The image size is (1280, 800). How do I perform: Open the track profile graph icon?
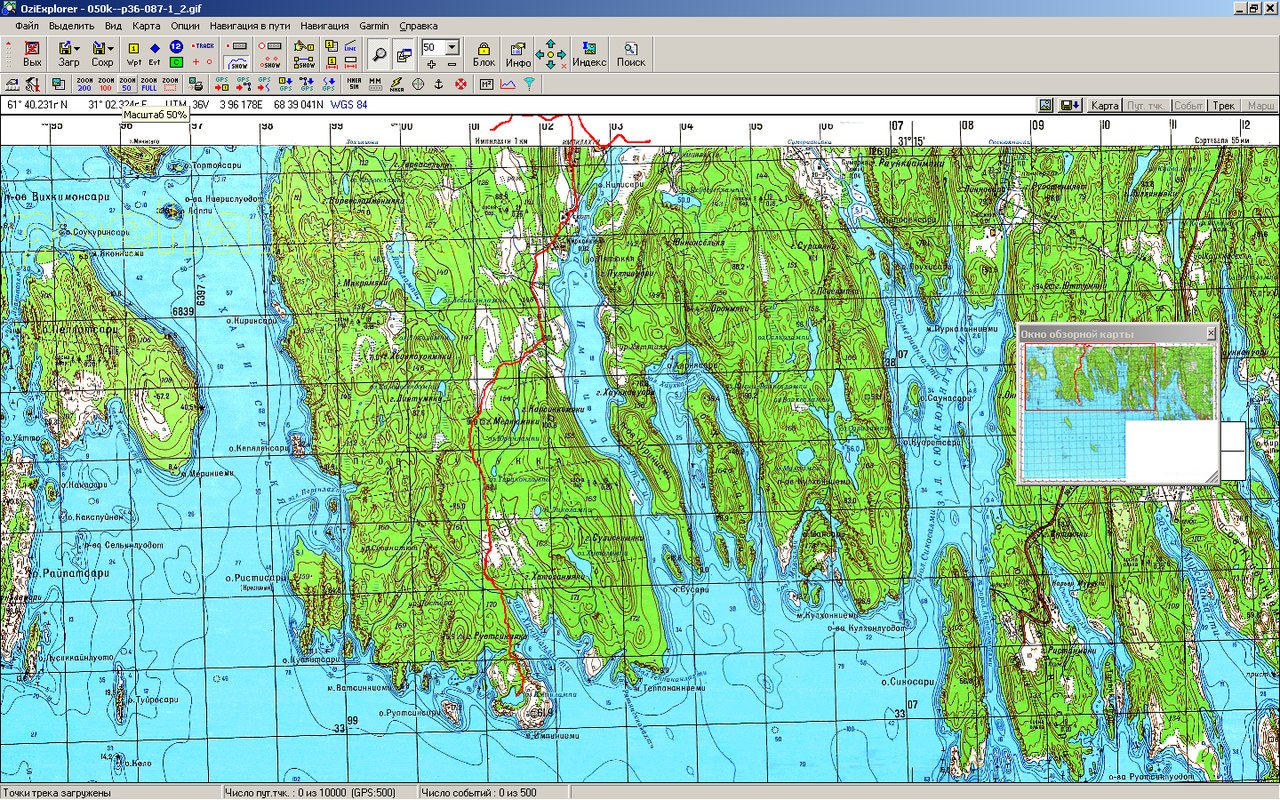508,84
